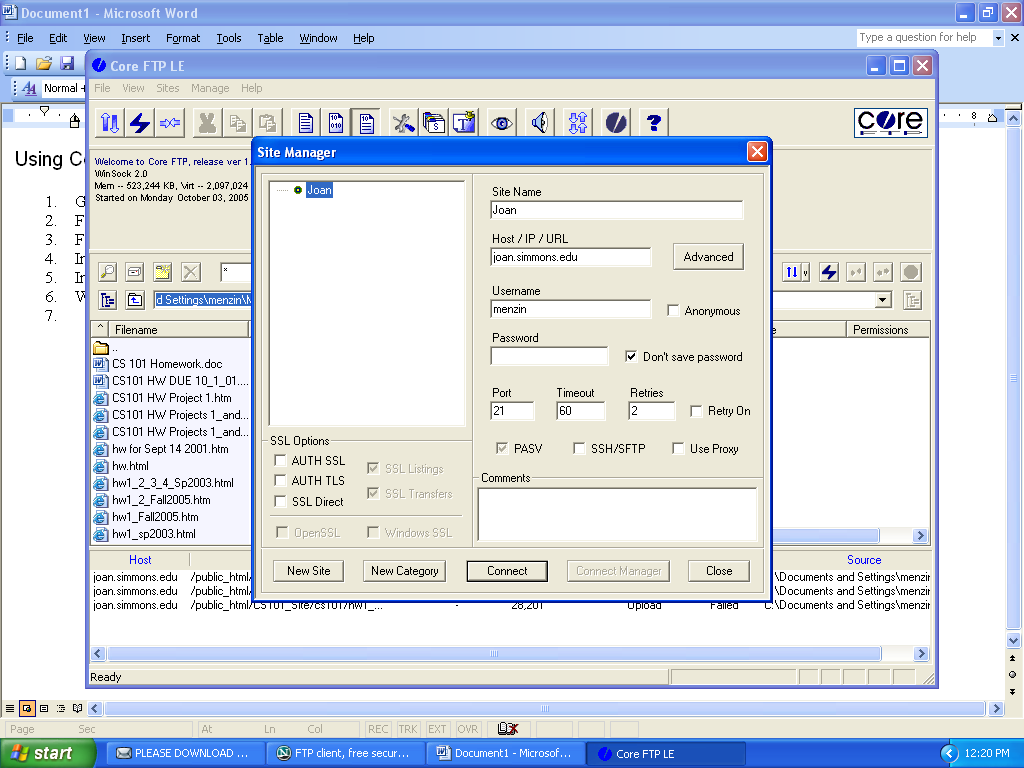
Task: Click the wrench and screwdriver settings icon
Action: coord(403,123)
